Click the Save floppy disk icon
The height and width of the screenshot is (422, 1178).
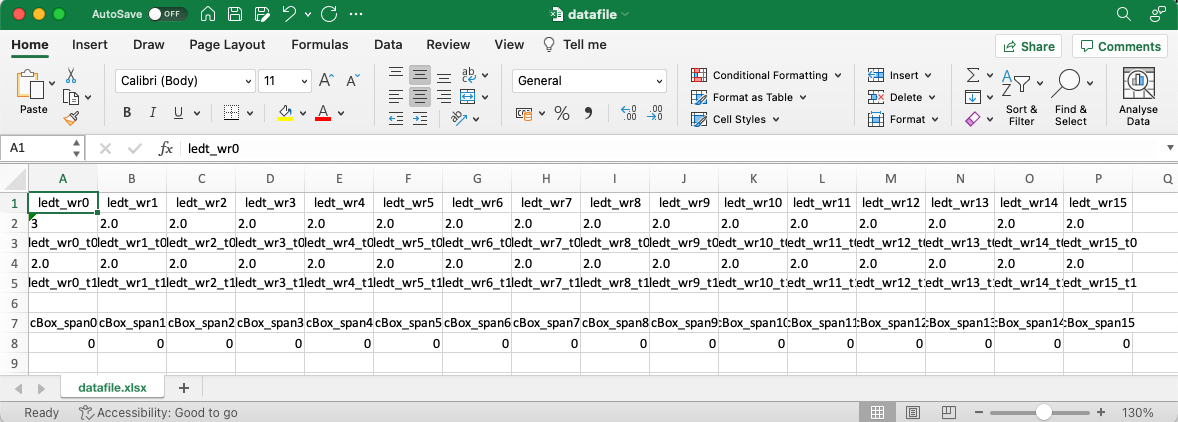click(235, 14)
